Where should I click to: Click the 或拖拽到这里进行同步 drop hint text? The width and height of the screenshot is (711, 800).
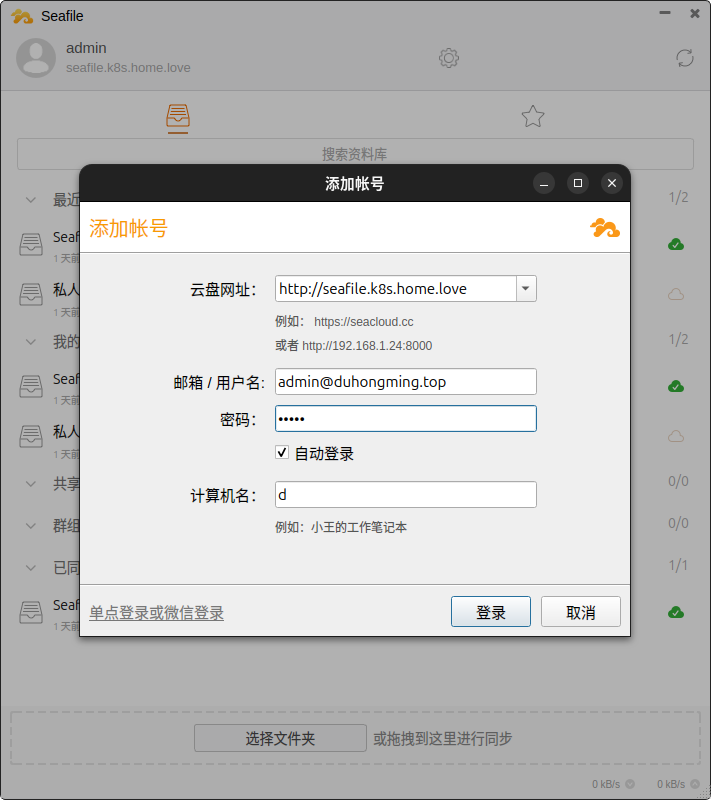pos(442,738)
